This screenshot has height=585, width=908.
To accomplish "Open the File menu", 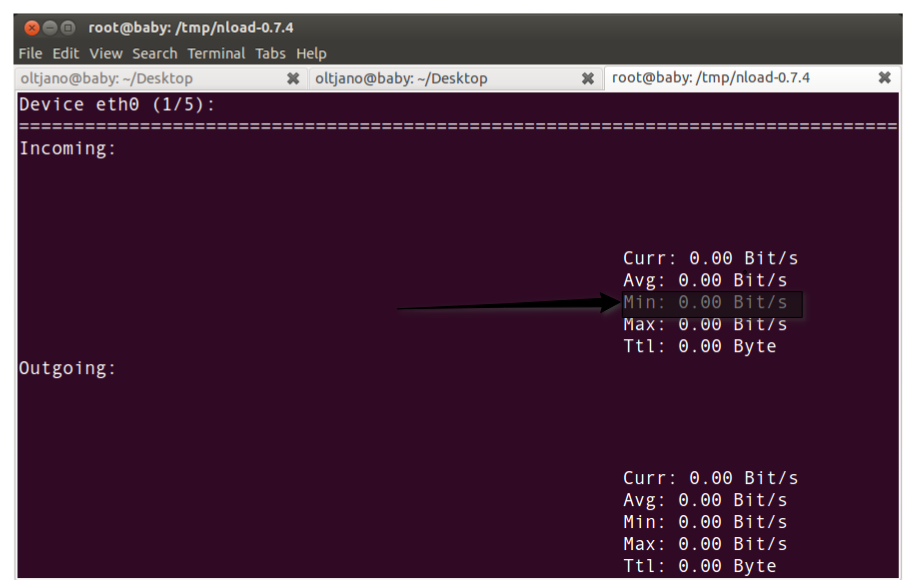I will (30, 53).
